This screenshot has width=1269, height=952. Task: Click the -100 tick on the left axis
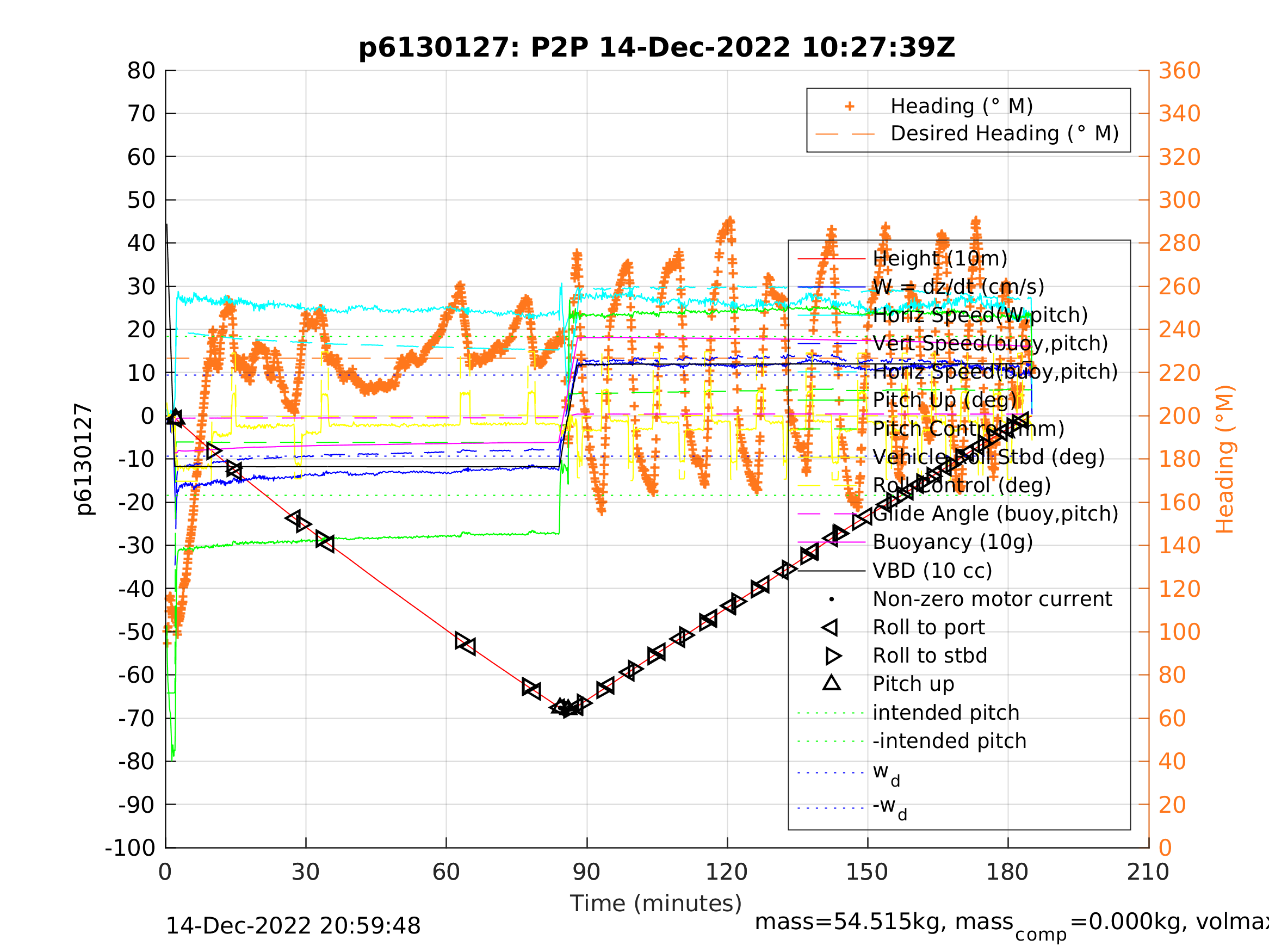pos(130,848)
